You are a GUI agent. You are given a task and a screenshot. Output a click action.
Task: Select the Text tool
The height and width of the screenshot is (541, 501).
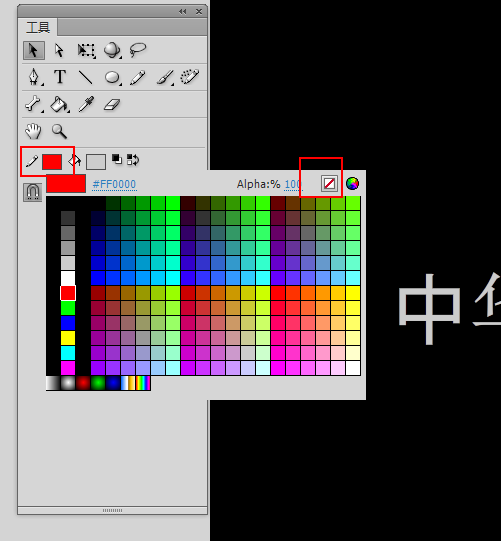pyautogui.click(x=60, y=77)
